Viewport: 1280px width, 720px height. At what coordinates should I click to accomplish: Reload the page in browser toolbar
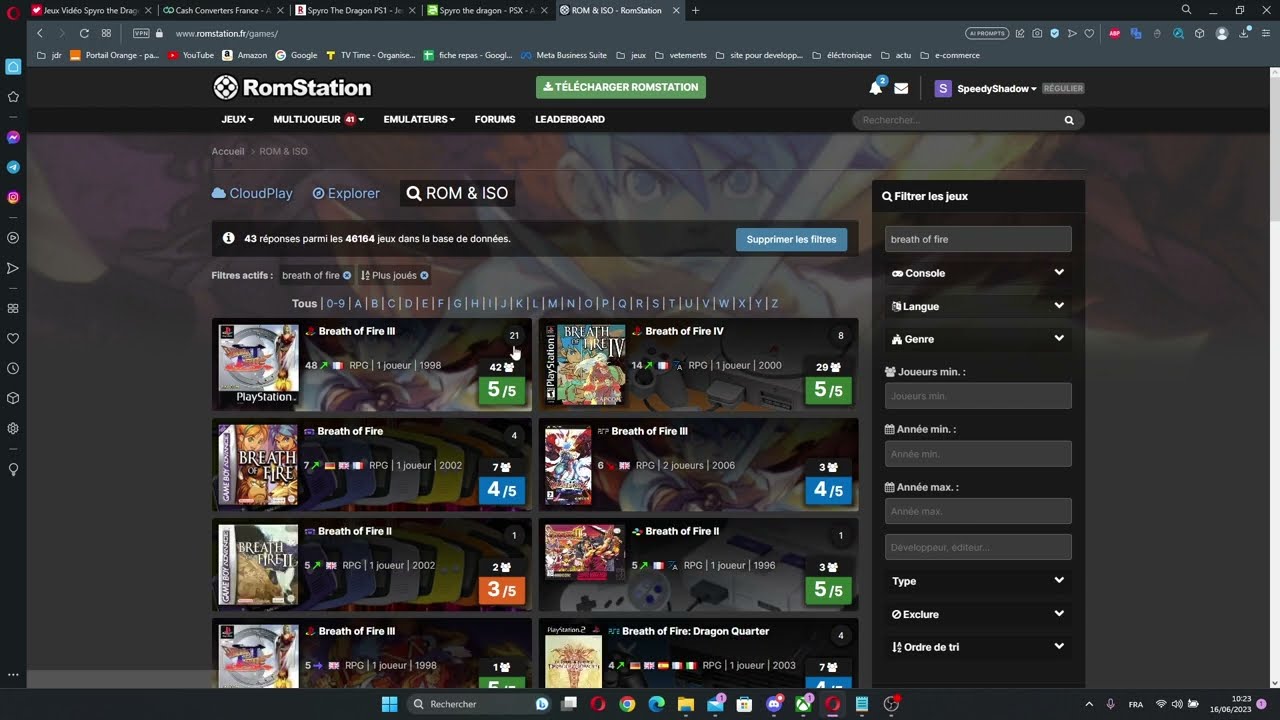[x=84, y=33]
